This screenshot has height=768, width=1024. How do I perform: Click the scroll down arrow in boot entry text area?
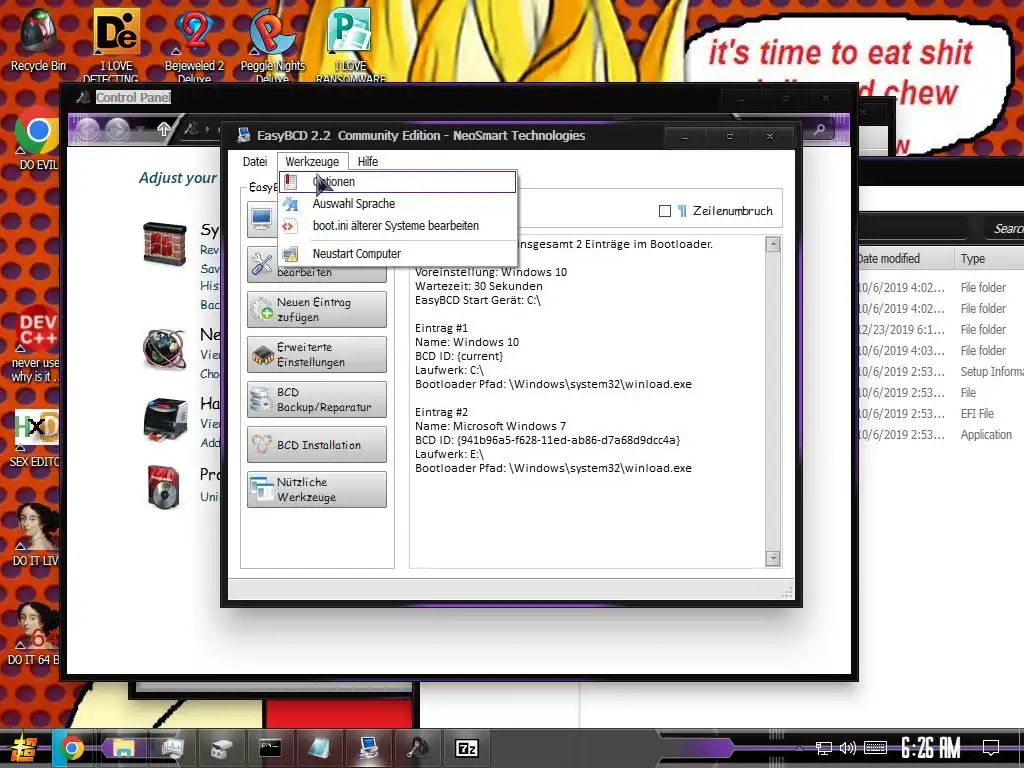[773, 558]
